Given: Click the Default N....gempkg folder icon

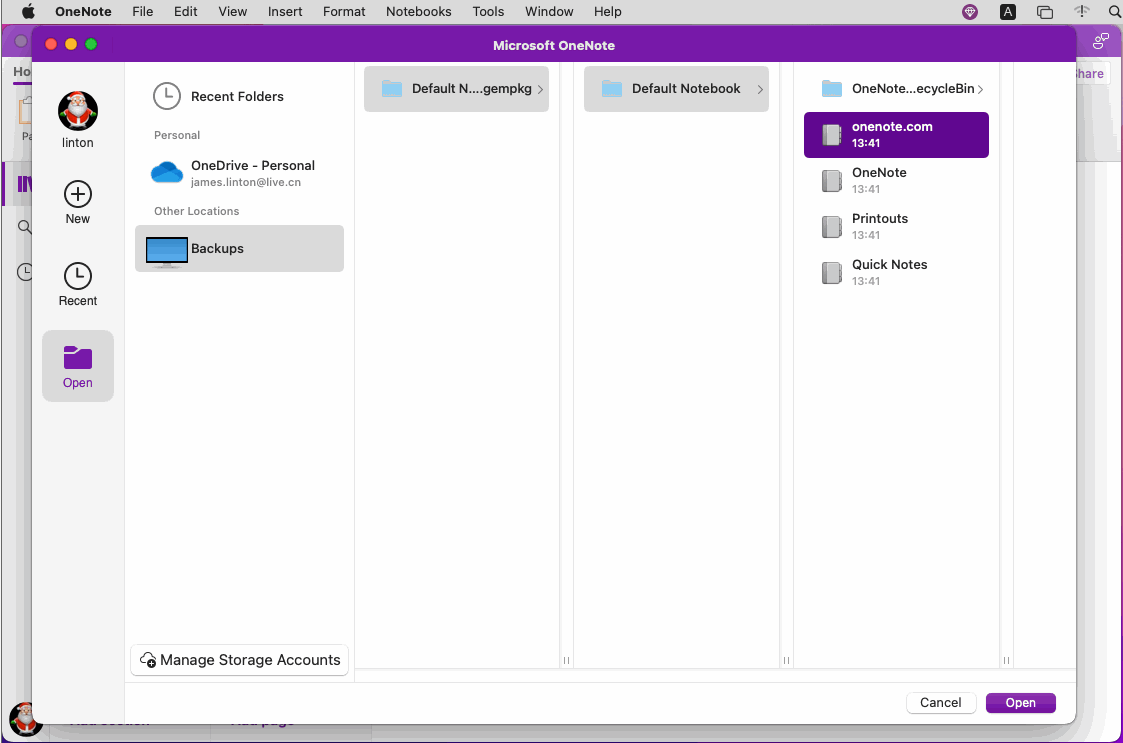Looking at the screenshot, I should (392, 89).
